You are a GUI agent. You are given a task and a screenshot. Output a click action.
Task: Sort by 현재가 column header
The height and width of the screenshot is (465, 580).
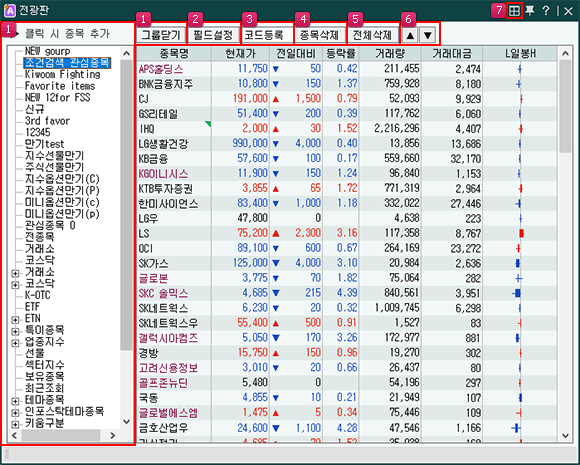tap(240, 54)
